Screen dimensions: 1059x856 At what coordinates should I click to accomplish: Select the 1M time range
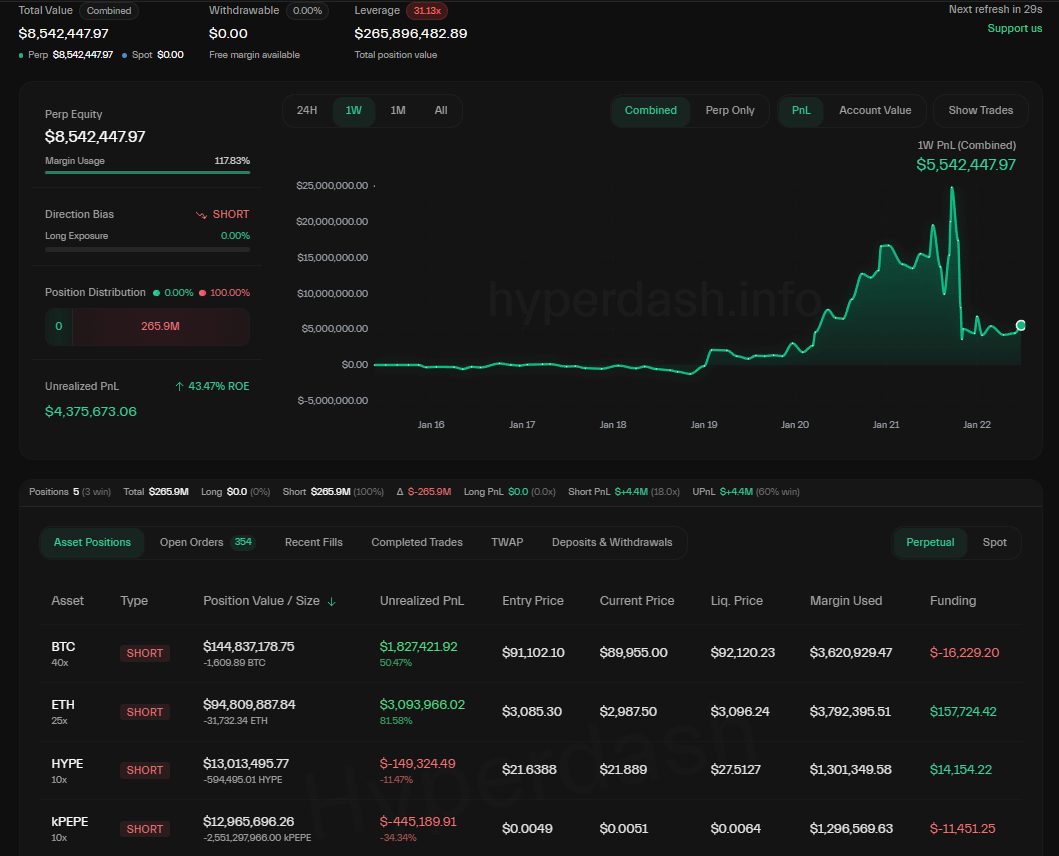point(398,110)
